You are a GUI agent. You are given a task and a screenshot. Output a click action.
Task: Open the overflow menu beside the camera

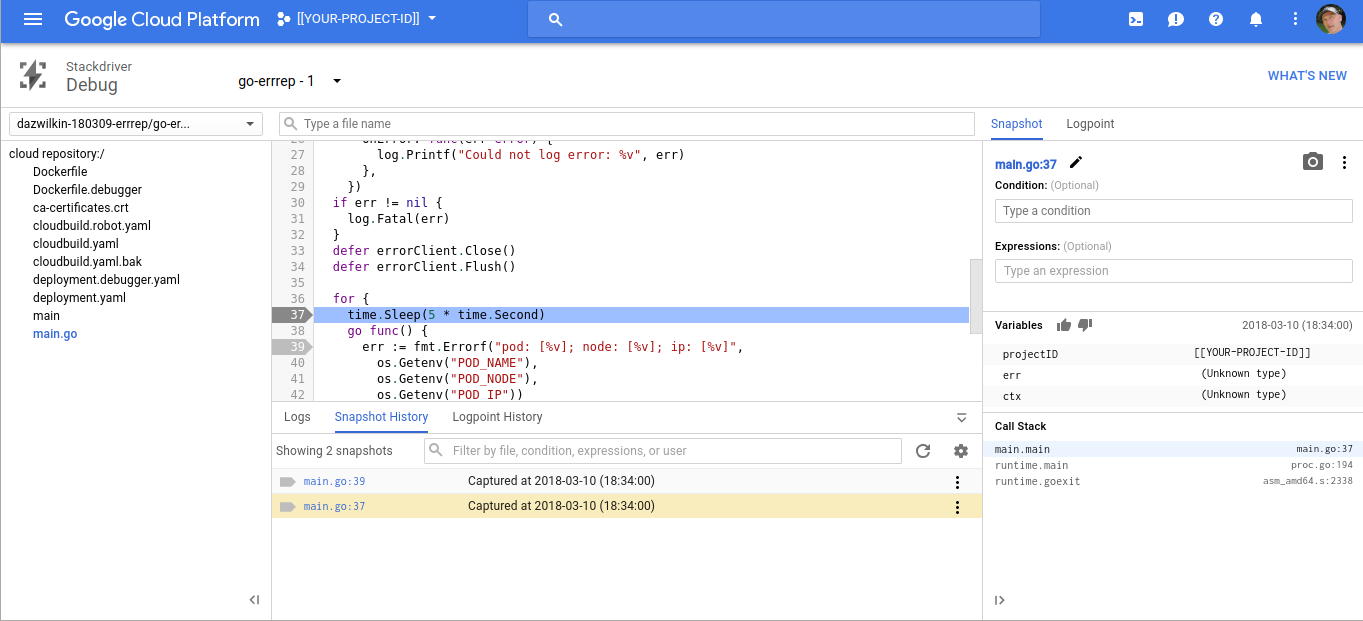(1345, 161)
